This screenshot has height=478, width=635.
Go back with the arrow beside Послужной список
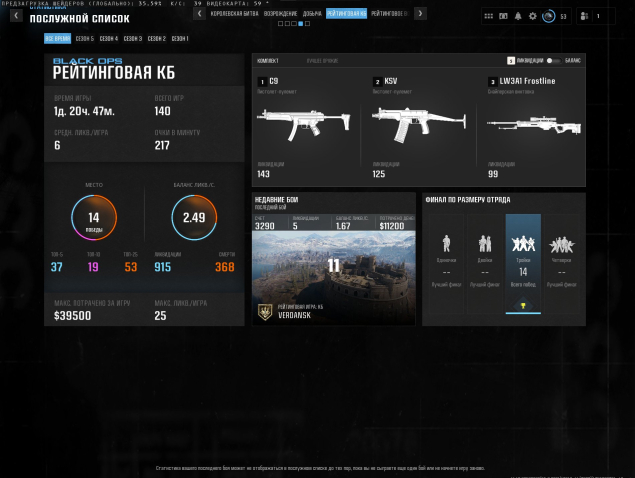click(x=16, y=16)
